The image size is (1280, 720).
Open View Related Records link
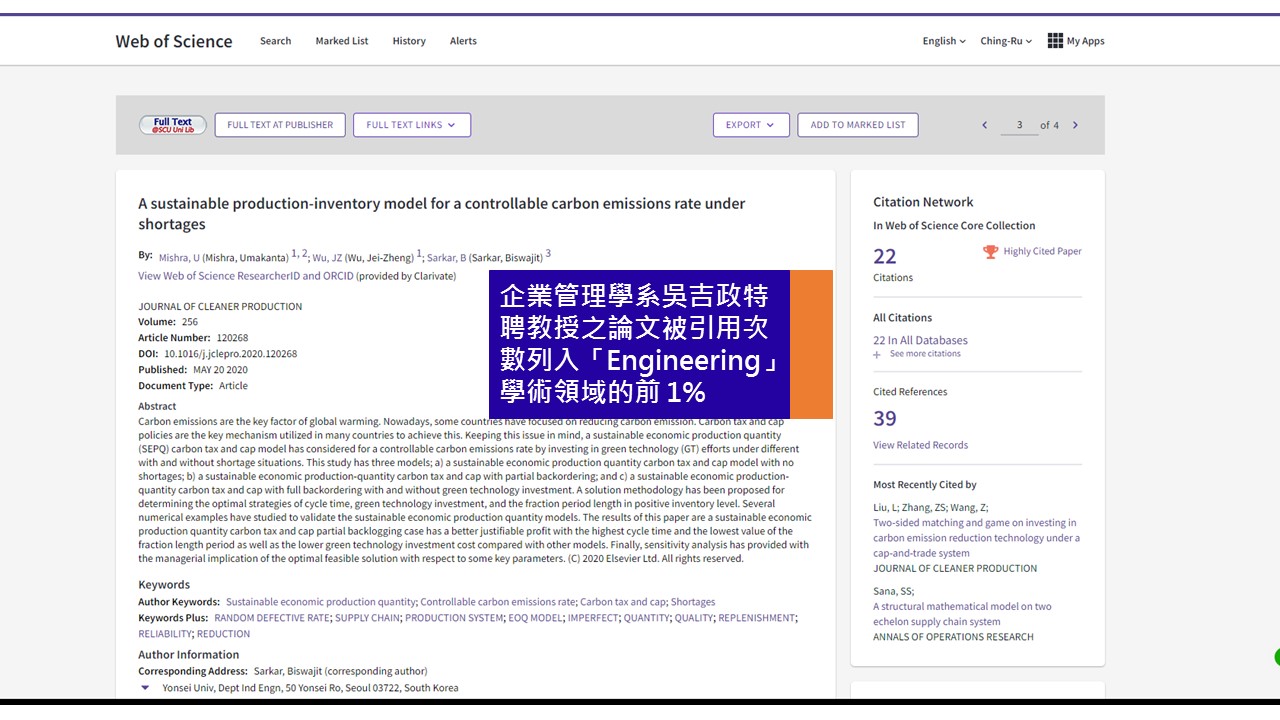(x=920, y=445)
